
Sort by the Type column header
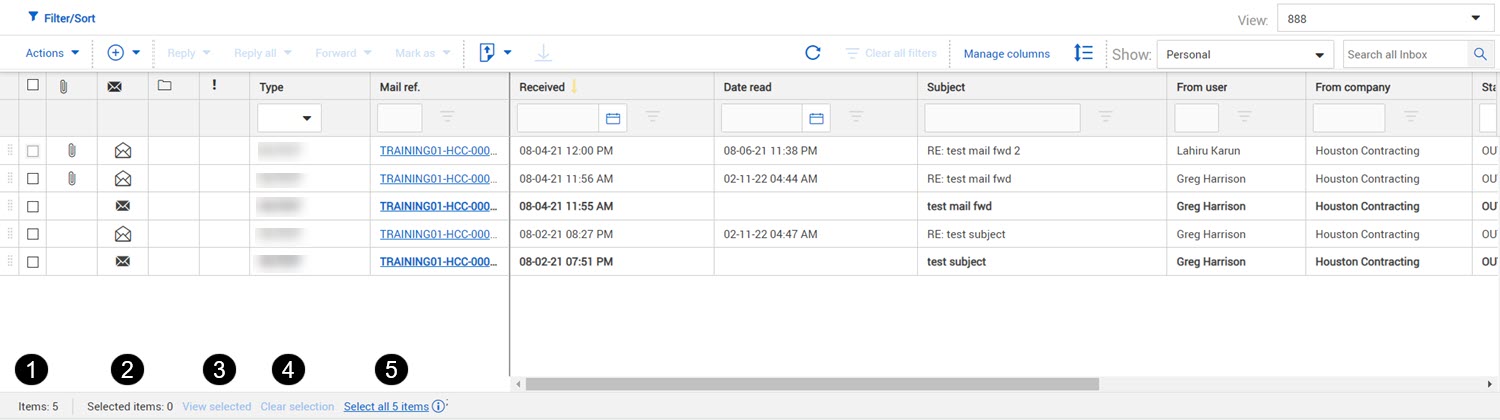271,87
